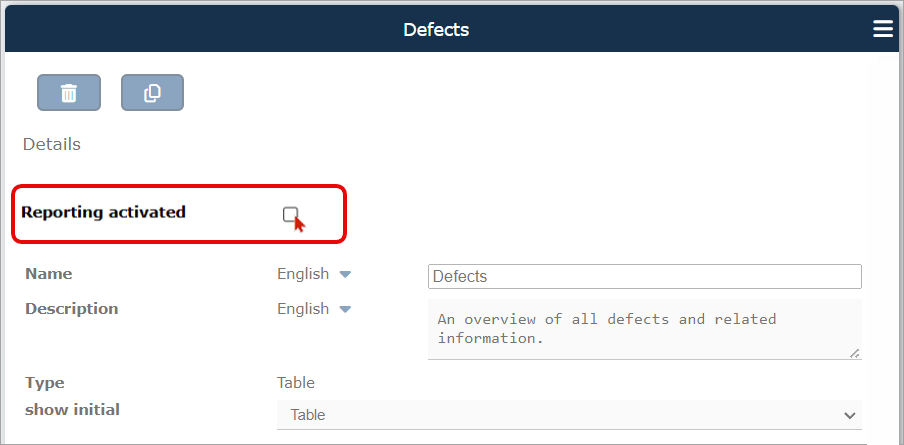Focus the Description text area
Screen dimensions: 904x445
click(645, 329)
